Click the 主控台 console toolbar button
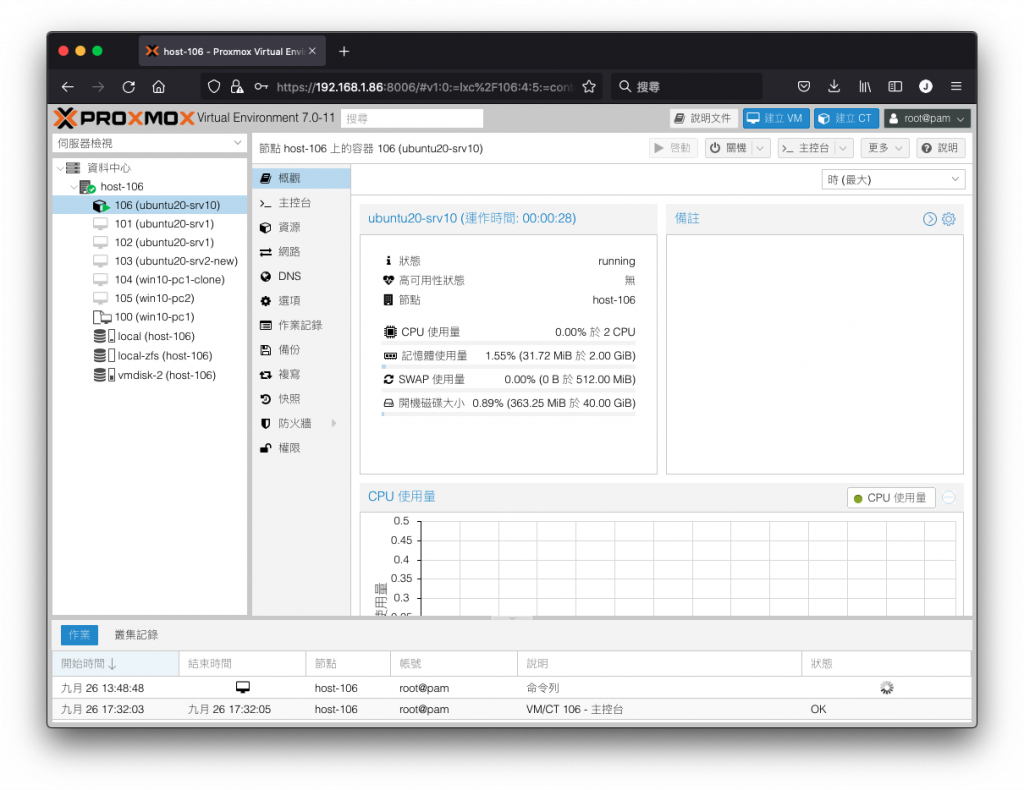 [x=807, y=148]
